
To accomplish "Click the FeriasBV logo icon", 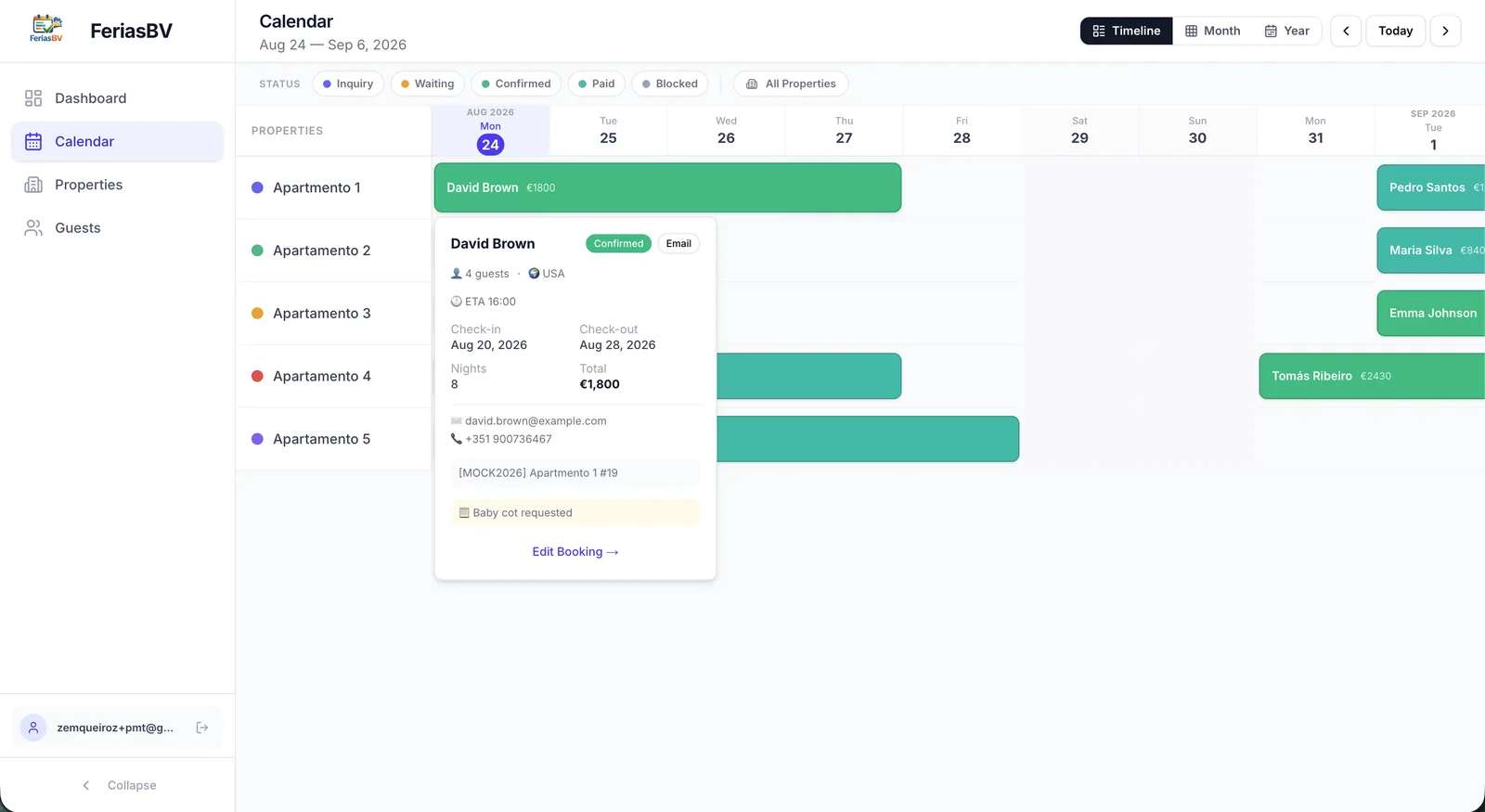I will pos(46,30).
